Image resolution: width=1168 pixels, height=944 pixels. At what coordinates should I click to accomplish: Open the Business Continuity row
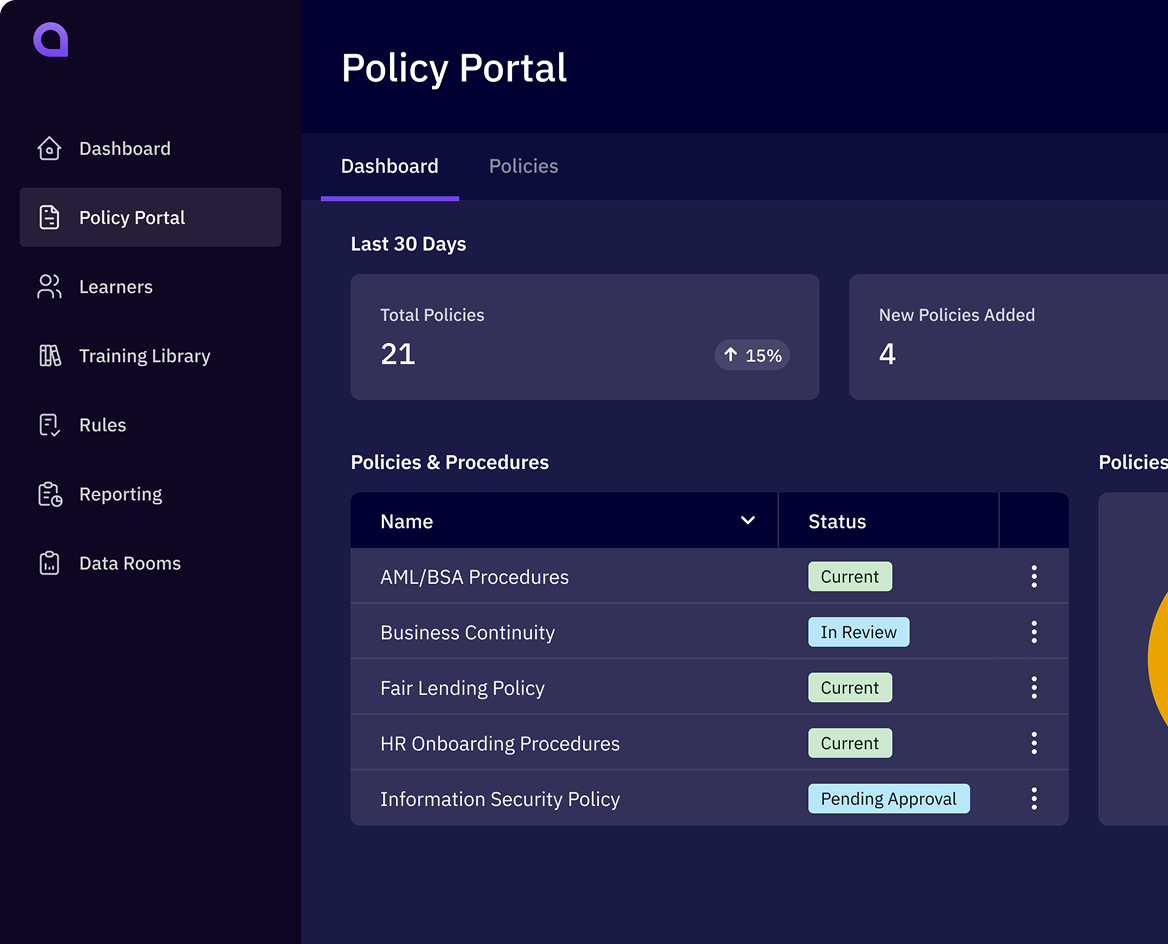point(709,632)
